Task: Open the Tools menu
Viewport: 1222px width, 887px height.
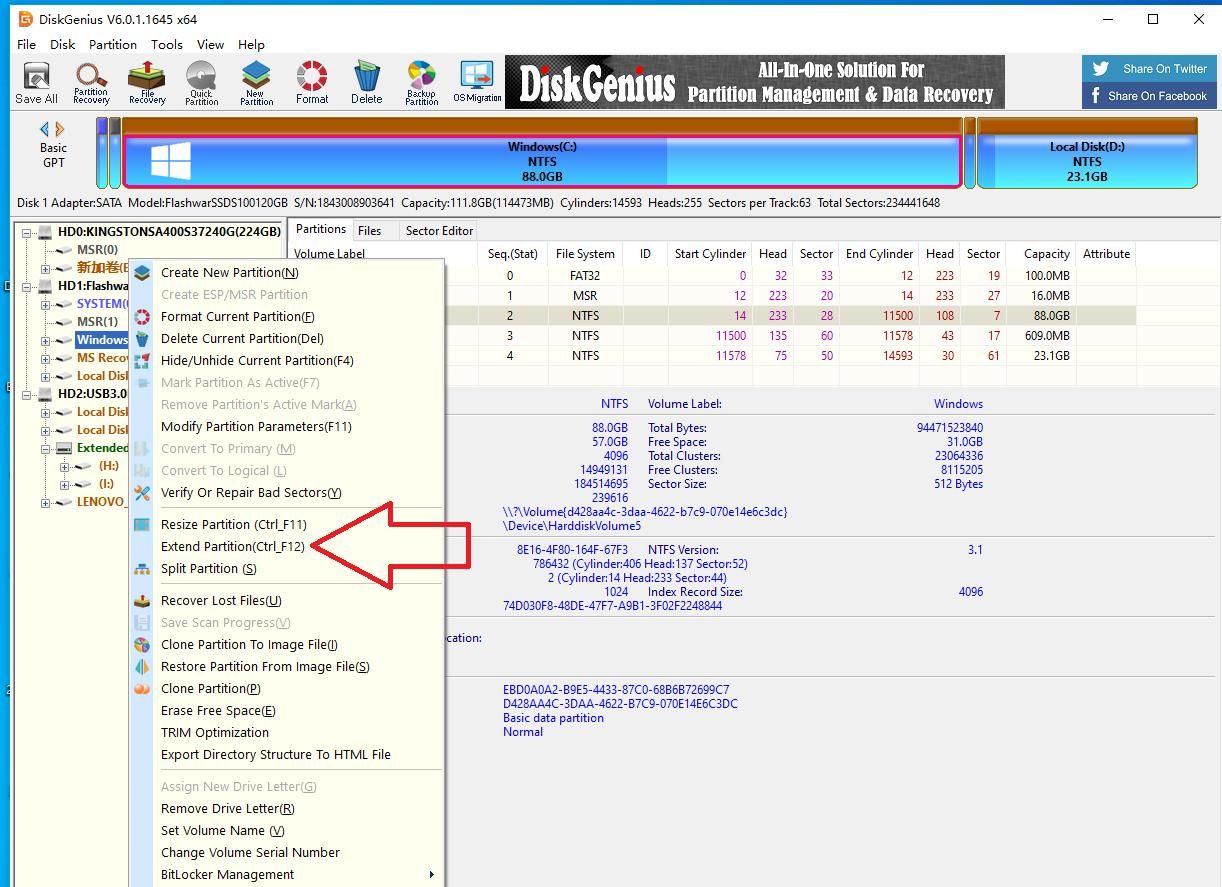Action: [166, 44]
